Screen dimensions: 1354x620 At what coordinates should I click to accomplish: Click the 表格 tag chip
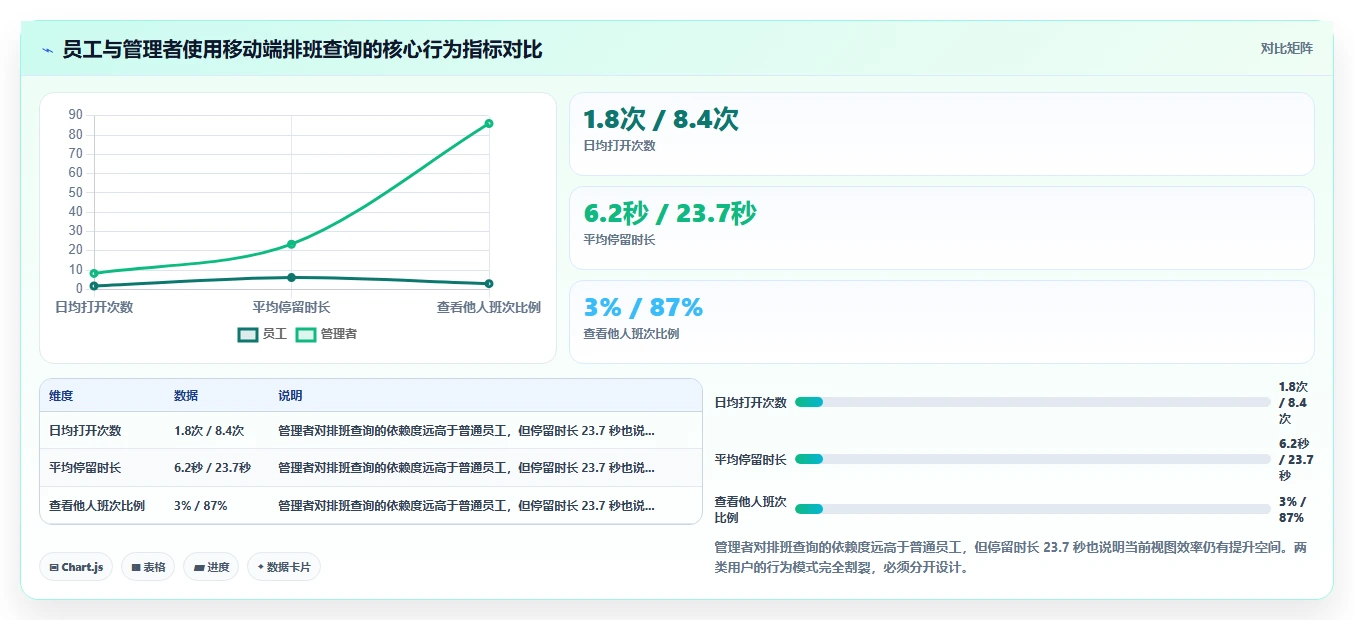point(148,567)
